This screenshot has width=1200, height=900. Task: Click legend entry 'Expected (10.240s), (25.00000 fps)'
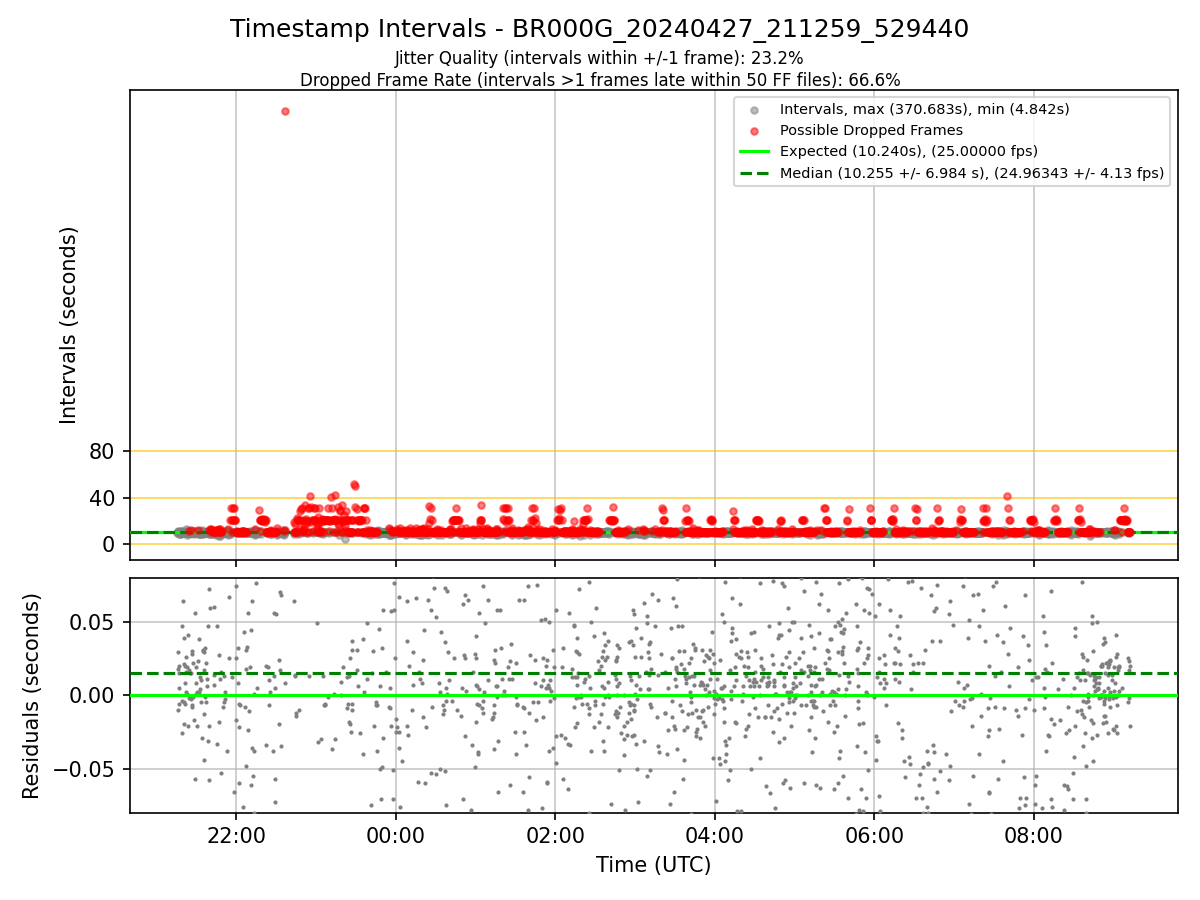click(x=908, y=151)
